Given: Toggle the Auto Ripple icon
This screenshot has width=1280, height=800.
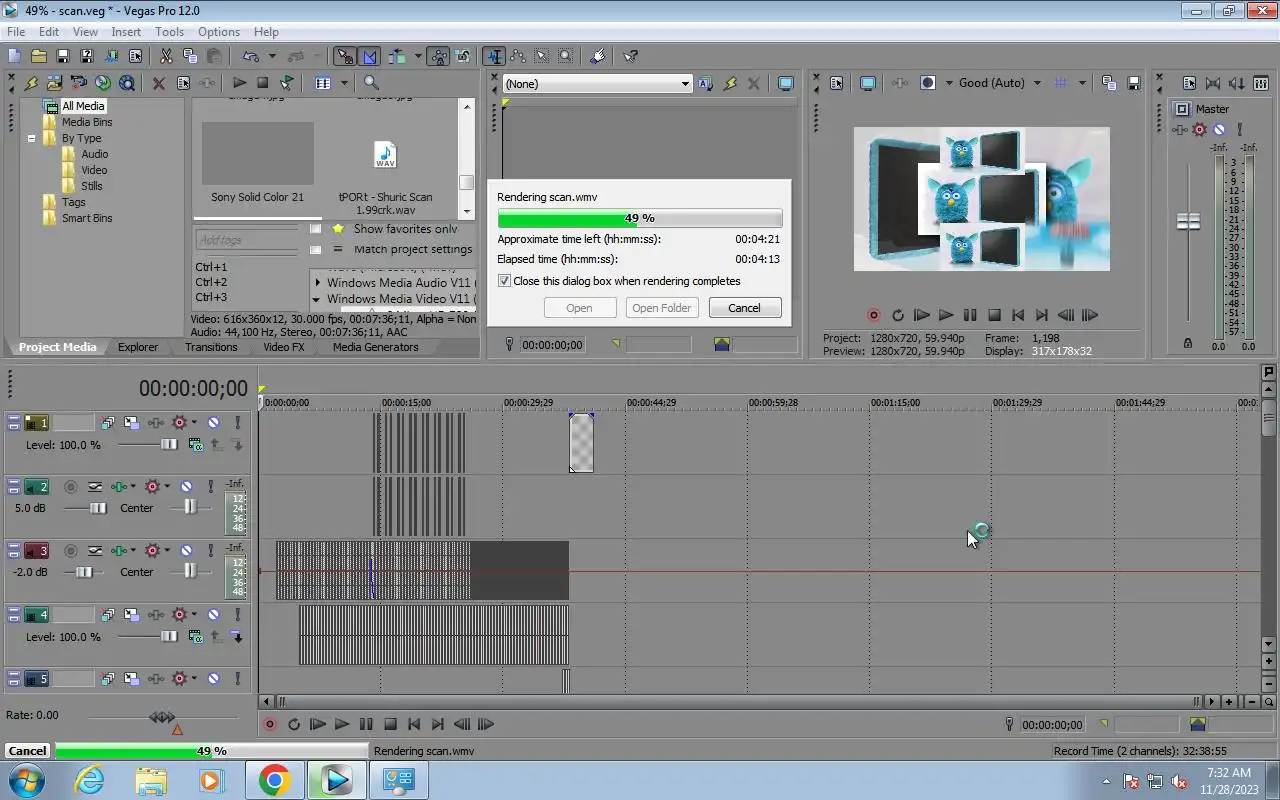Looking at the screenshot, I should 398,56.
